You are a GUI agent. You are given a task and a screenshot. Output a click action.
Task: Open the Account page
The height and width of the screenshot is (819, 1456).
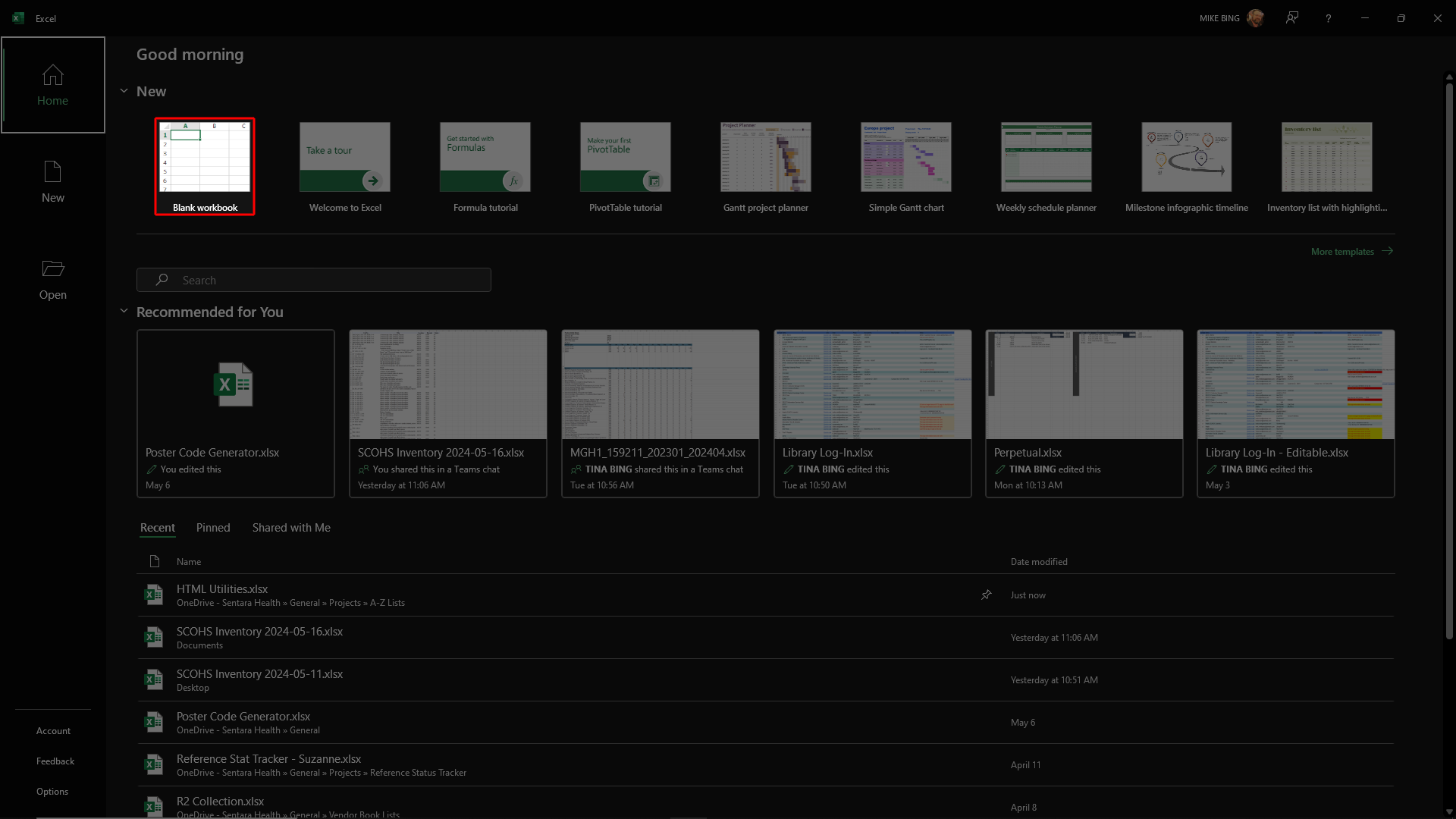53,731
